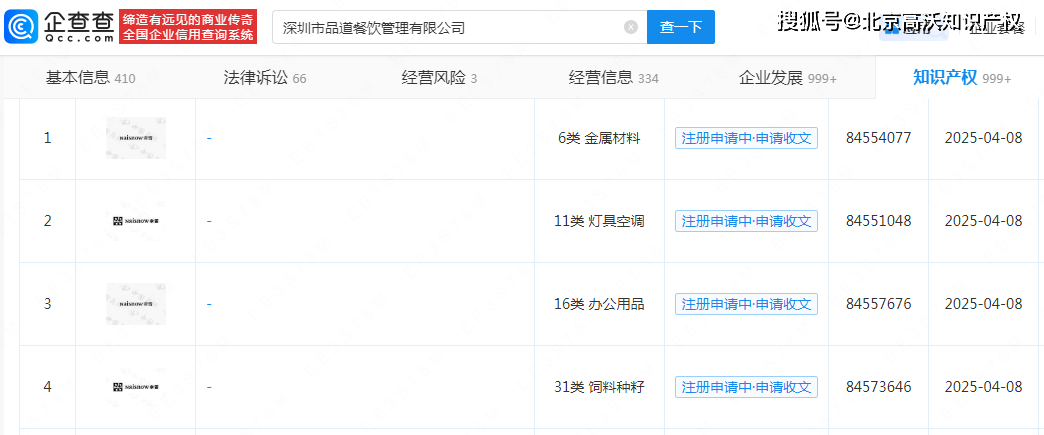Open the status tag beside 84557676
The width and height of the screenshot is (1044, 435).
(x=746, y=304)
